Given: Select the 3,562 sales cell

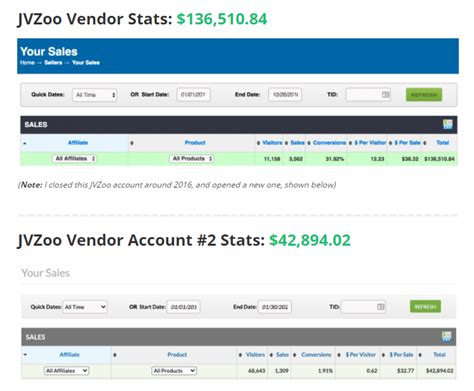Looking at the screenshot, I should [x=295, y=159].
